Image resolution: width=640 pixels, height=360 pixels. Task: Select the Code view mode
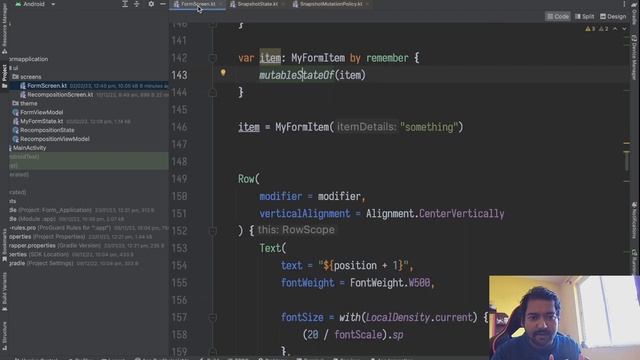(x=558, y=16)
